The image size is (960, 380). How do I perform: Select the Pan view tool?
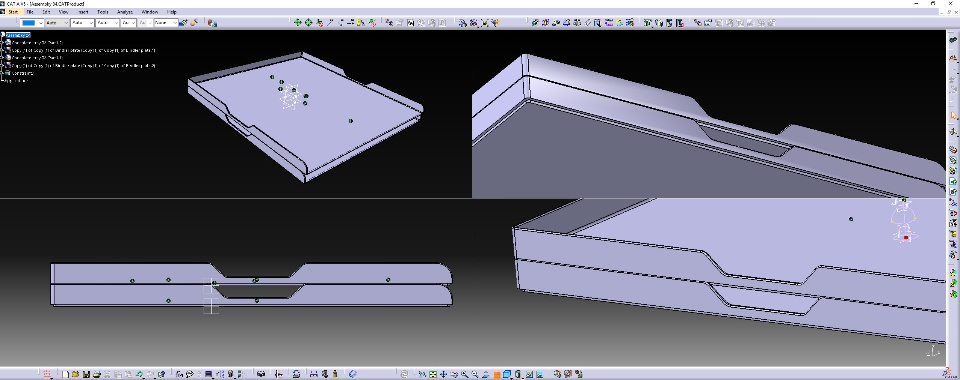443,374
